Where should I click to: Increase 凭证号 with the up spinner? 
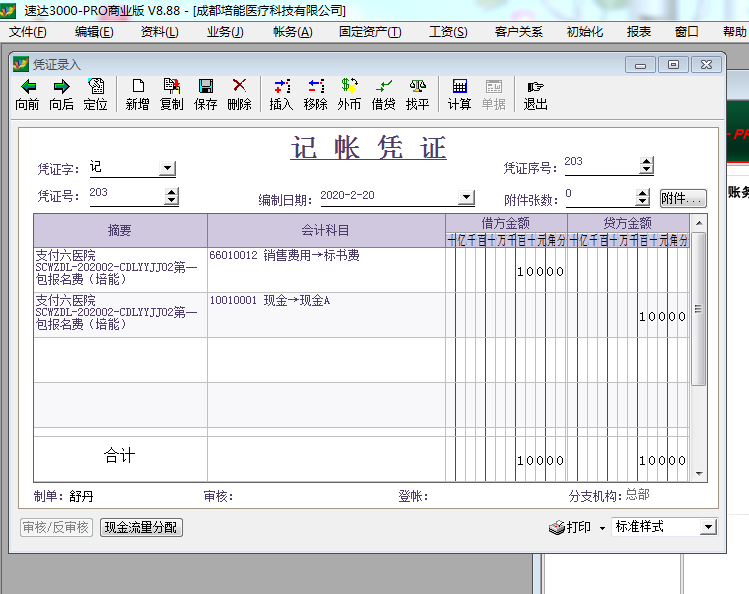point(171,192)
